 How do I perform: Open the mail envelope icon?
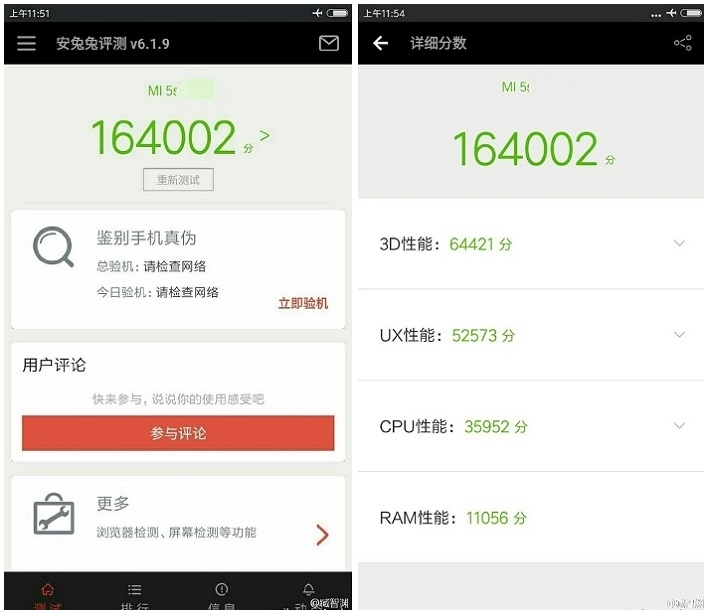(x=328, y=43)
